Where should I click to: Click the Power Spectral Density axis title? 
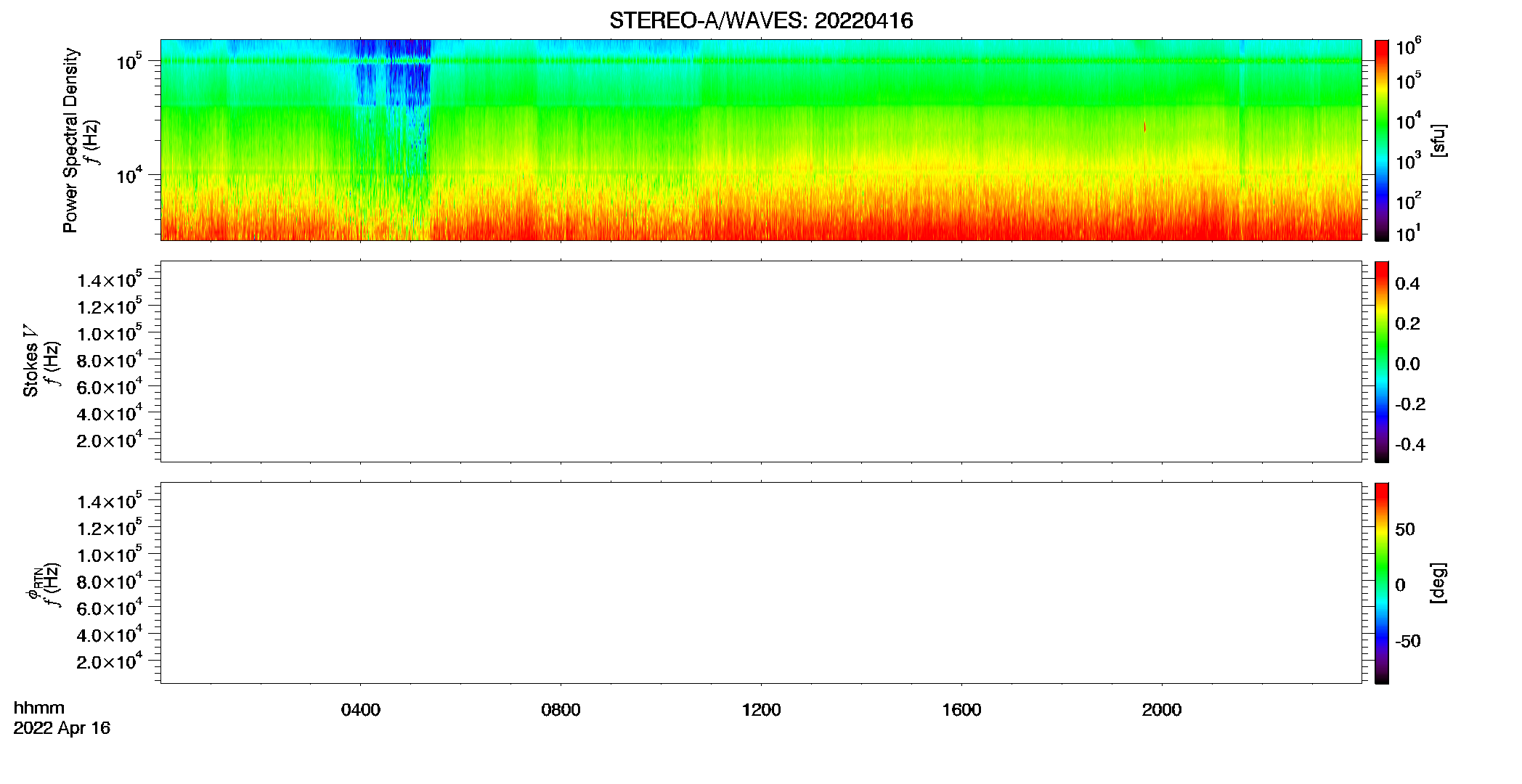point(70,140)
